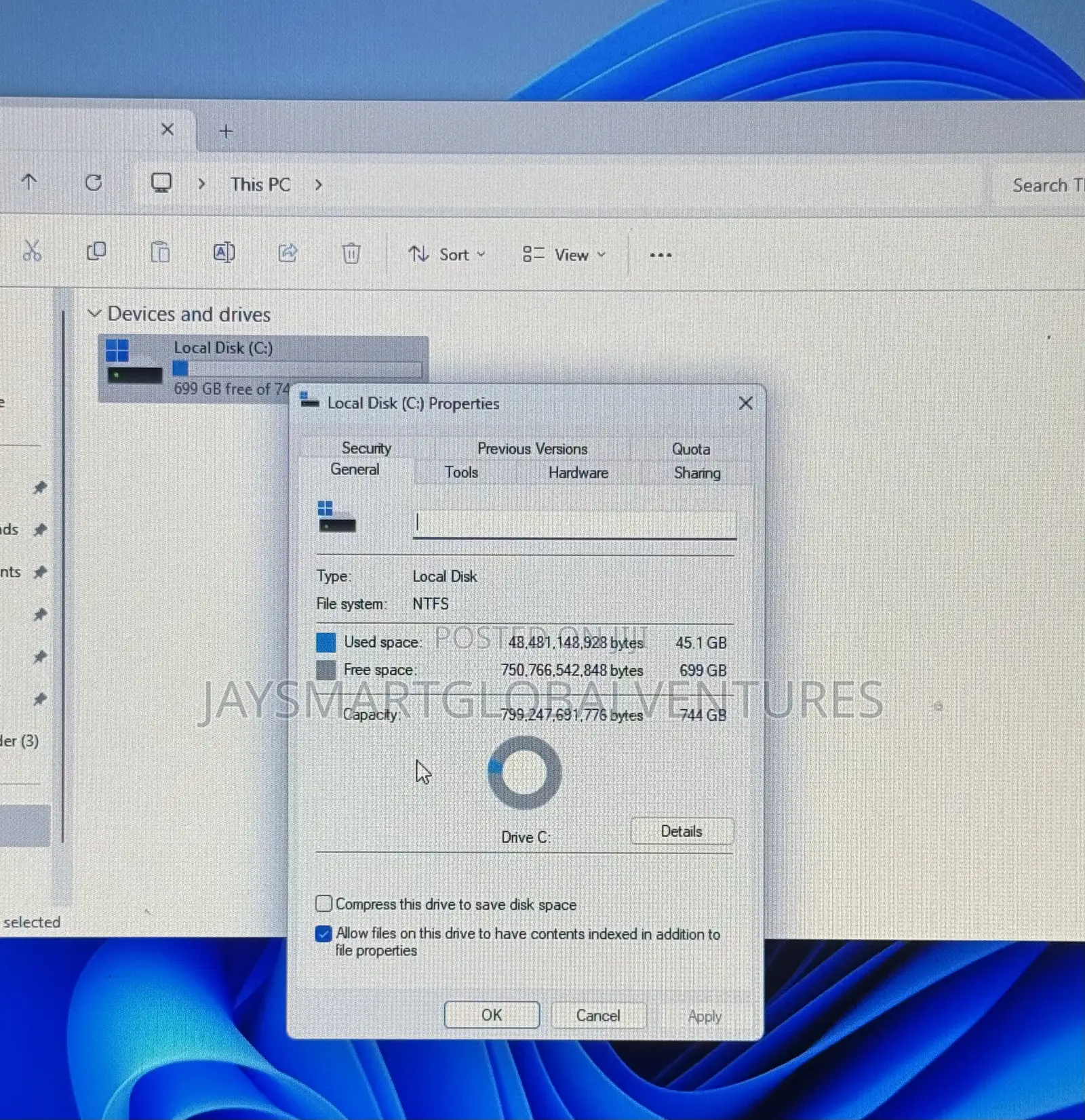Switch to the Tools tab
The width and height of the screenshot is (1085, 1120).
tap(461, 473)
